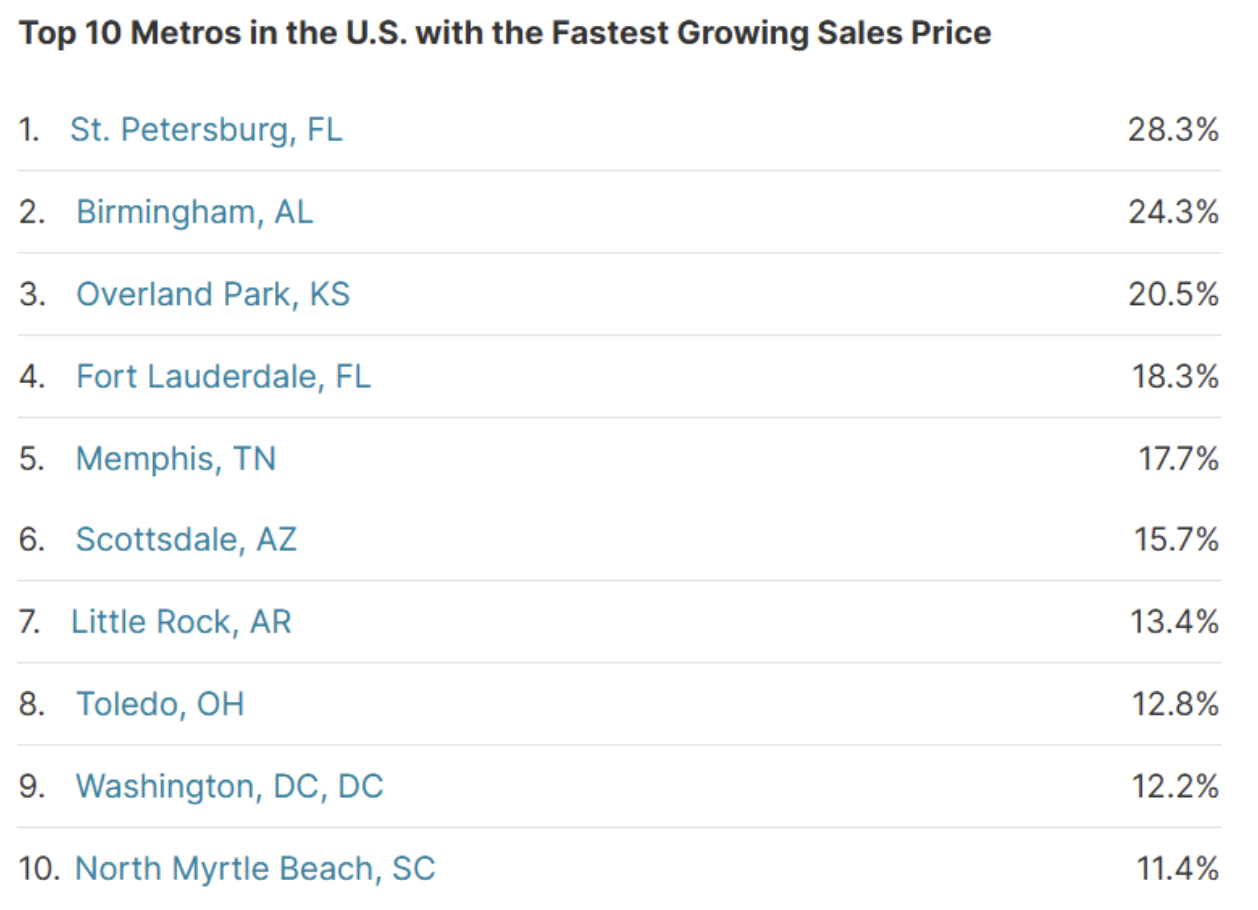This screenshot has width=1258, height=910.
Task: Click the 28.3% growth value
Action: pyautogui.click(x=1173, y=130)
